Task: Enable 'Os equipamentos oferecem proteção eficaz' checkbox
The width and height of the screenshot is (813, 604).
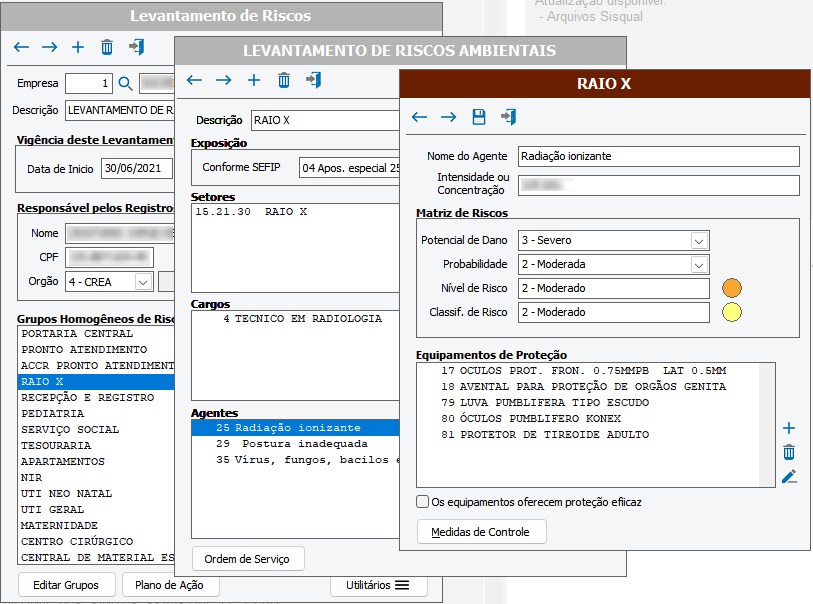Action: (x=422, y=502)
